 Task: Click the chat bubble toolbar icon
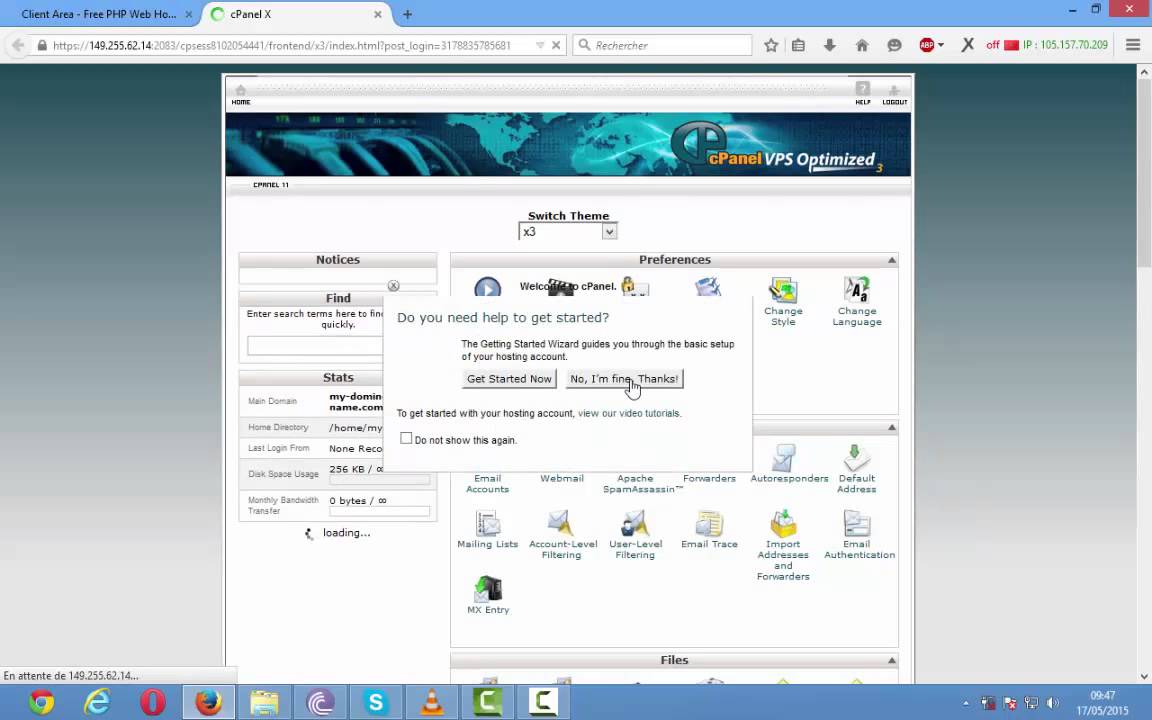point(894,46)
